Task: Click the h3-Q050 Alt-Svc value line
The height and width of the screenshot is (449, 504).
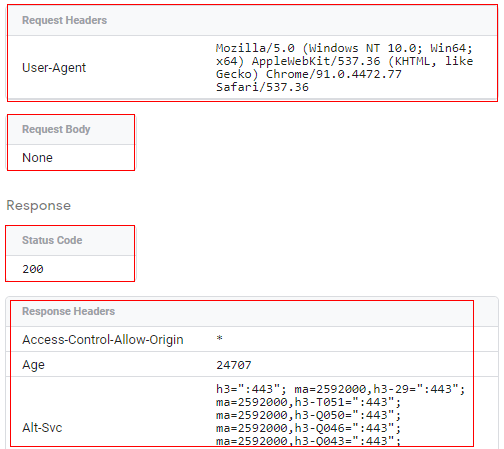Action: [x=308, y=415]
